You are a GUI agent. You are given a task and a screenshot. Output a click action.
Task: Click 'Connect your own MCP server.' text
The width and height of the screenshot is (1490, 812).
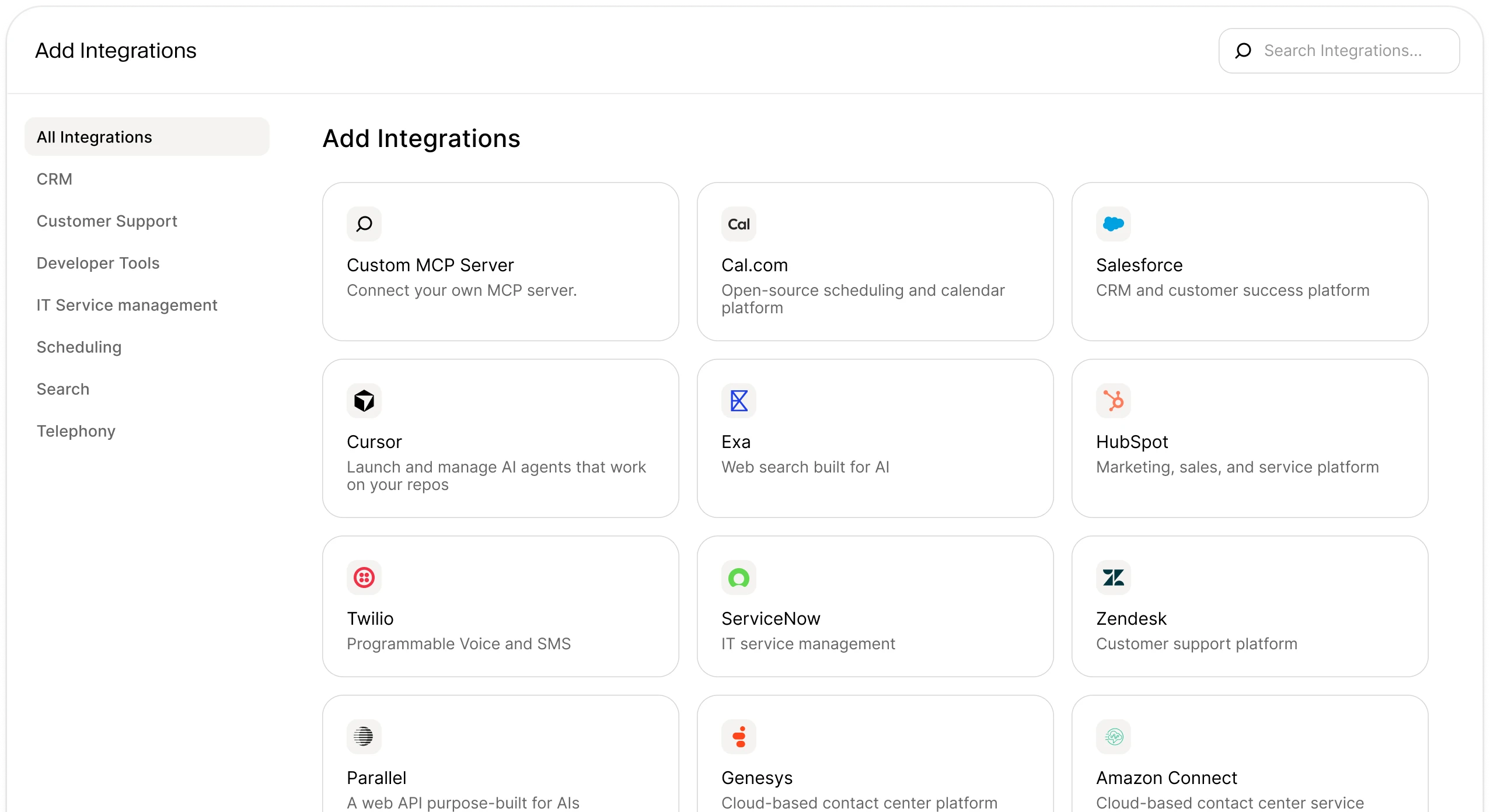tap(462, 290)
